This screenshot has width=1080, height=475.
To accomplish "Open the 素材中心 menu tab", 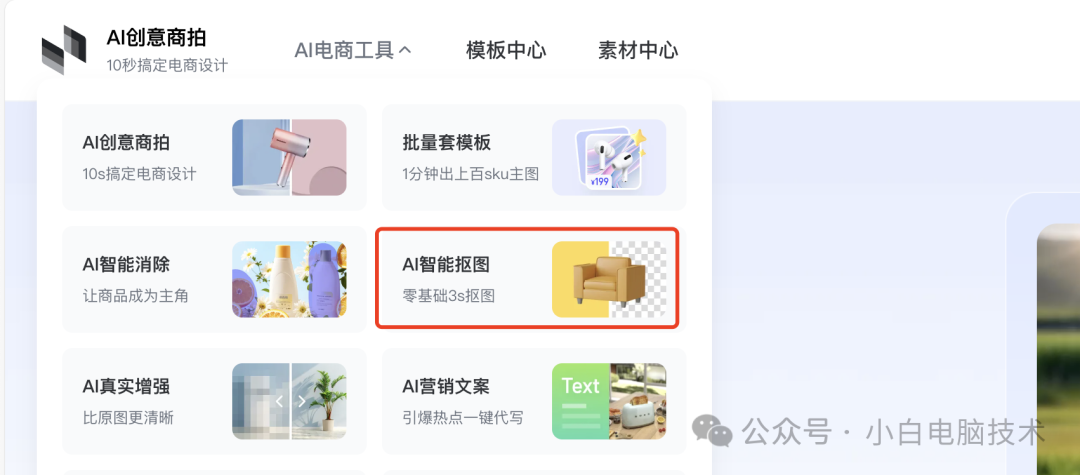I will point(638,50).
